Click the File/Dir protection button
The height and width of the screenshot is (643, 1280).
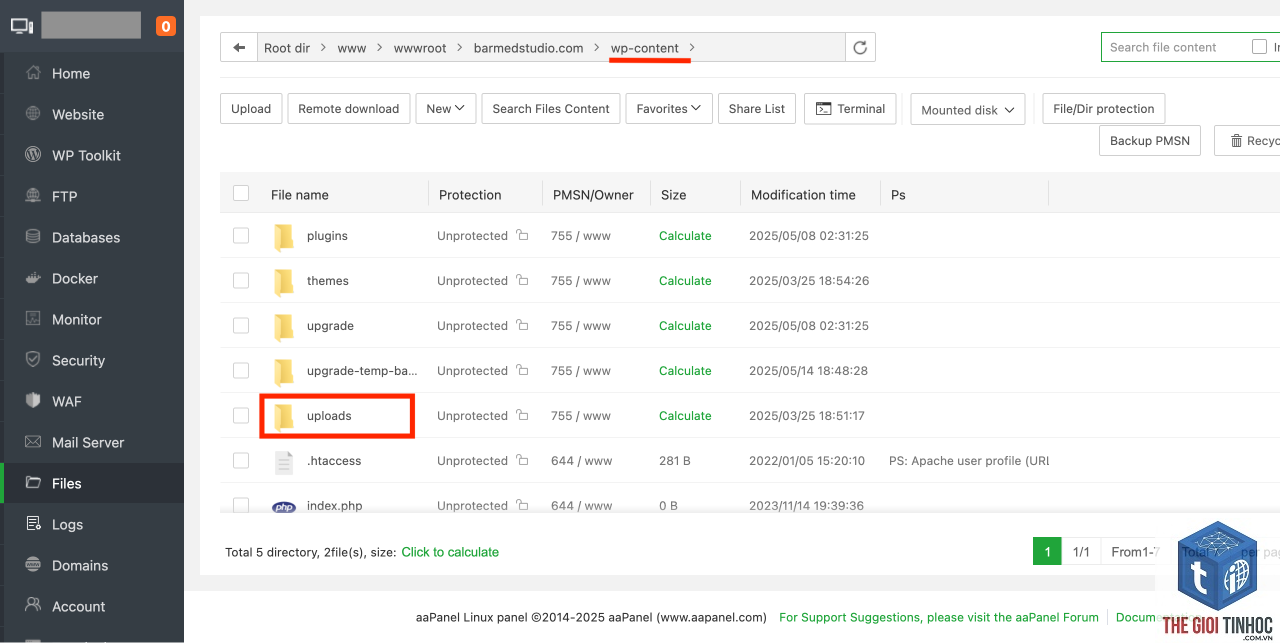click(x=1104, y=109)
